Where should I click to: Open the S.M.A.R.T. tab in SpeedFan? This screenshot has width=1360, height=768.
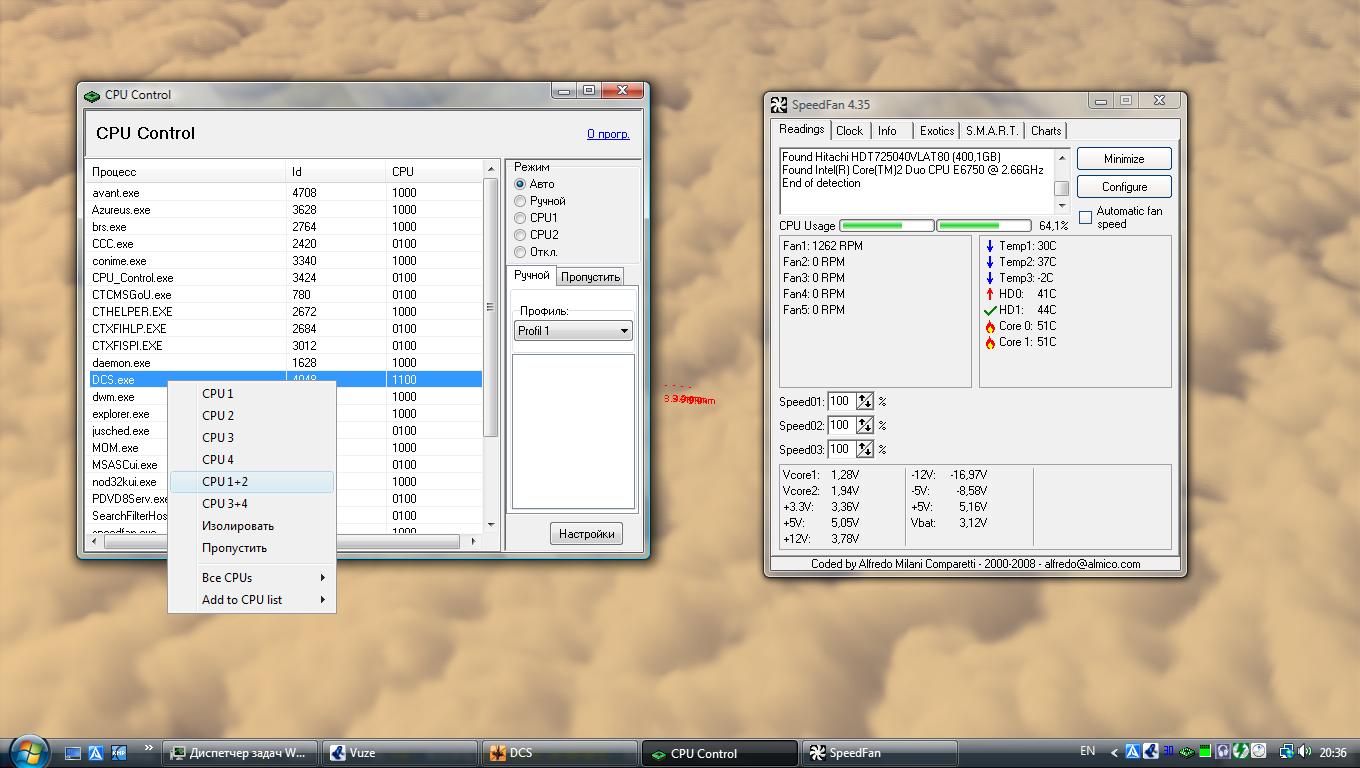[x=991, y=131]
